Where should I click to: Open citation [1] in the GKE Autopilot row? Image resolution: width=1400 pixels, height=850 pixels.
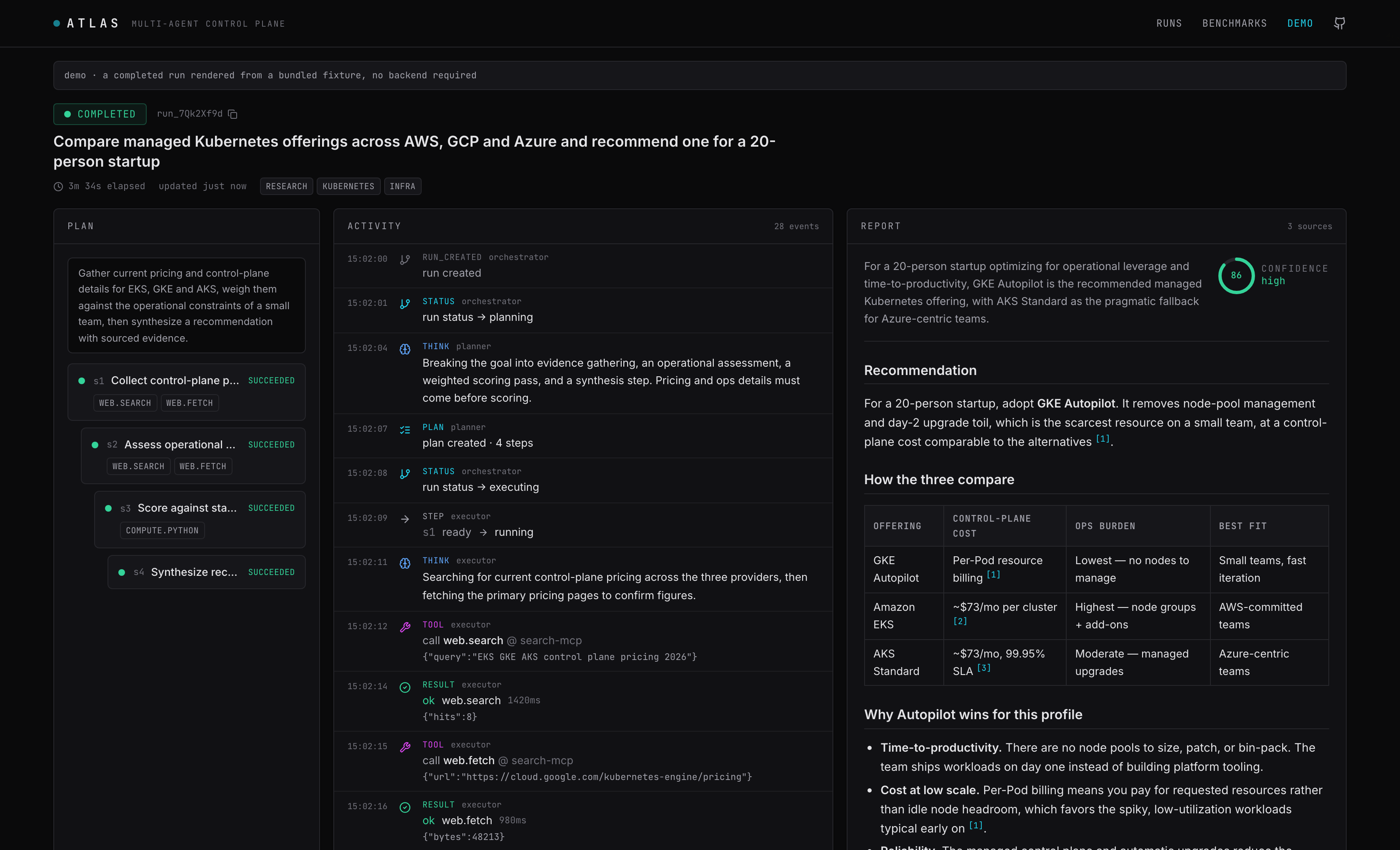(x=993, y=575)
